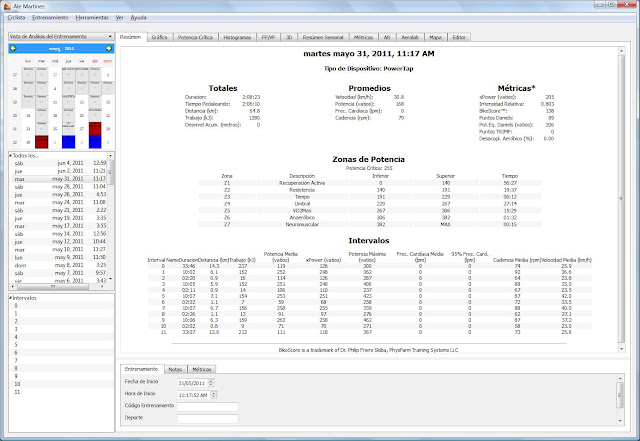Select interval 10 in Intervalos list

click(61, 384)
